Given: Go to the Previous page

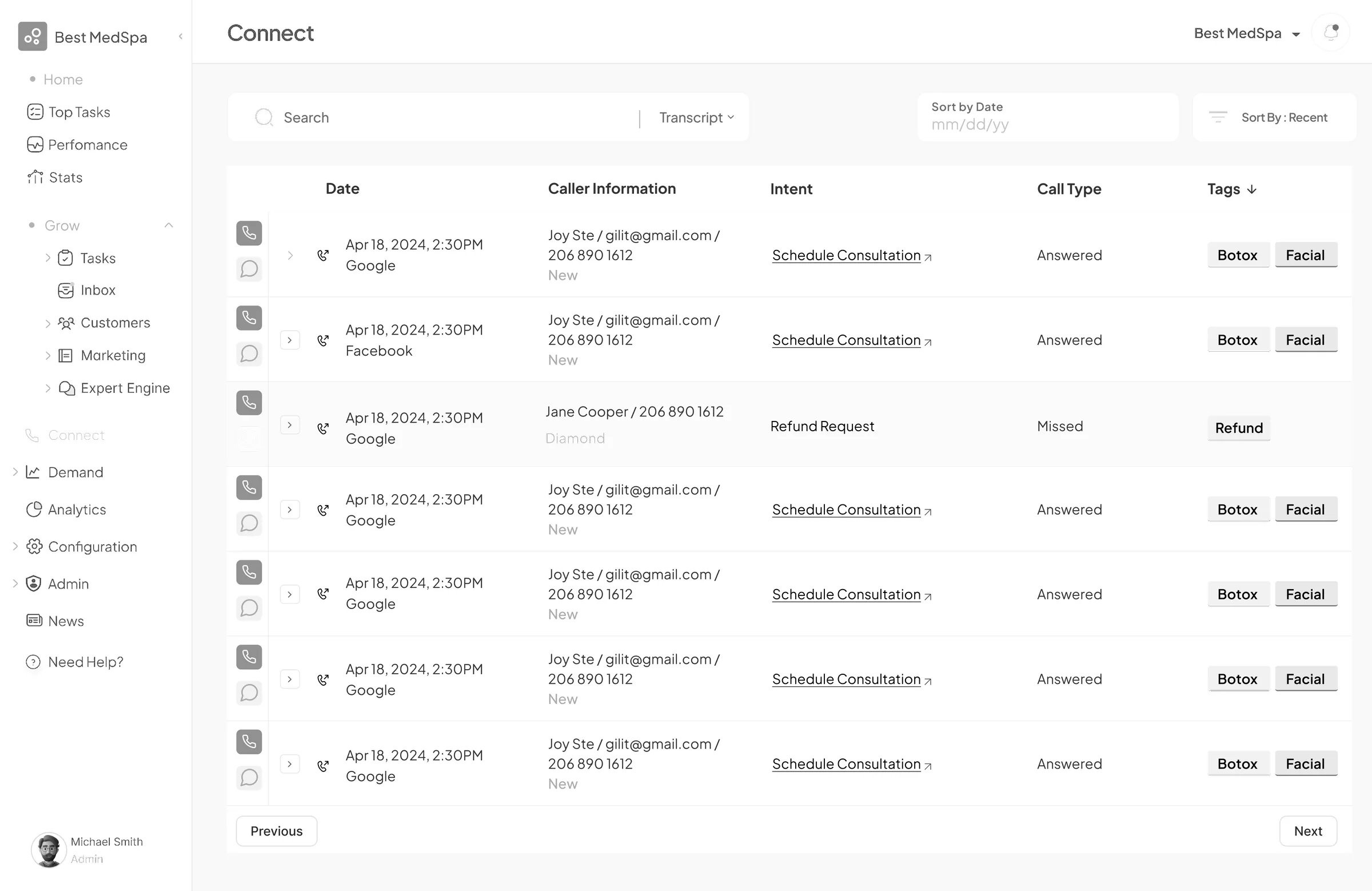Looking at the screenshot, I should (276, 831).
